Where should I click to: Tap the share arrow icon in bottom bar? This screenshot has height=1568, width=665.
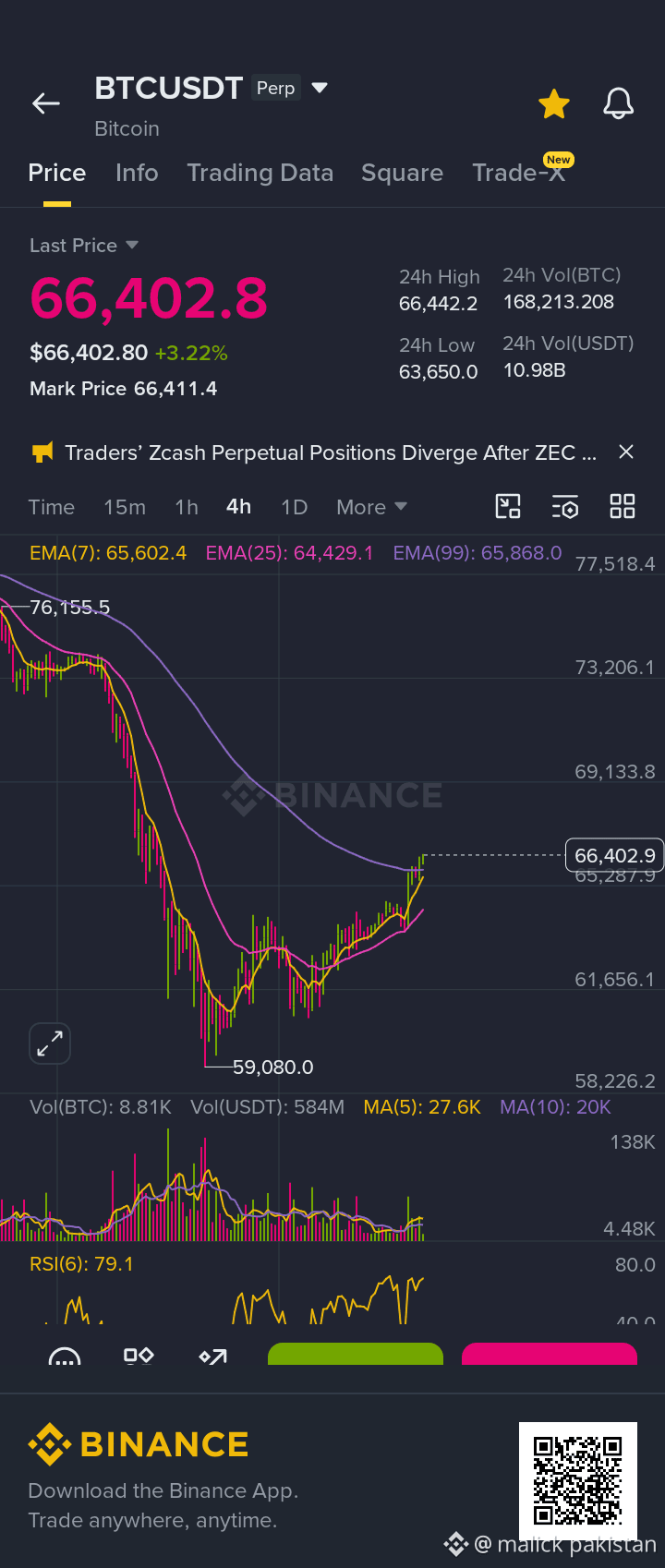pos(212,1356)
